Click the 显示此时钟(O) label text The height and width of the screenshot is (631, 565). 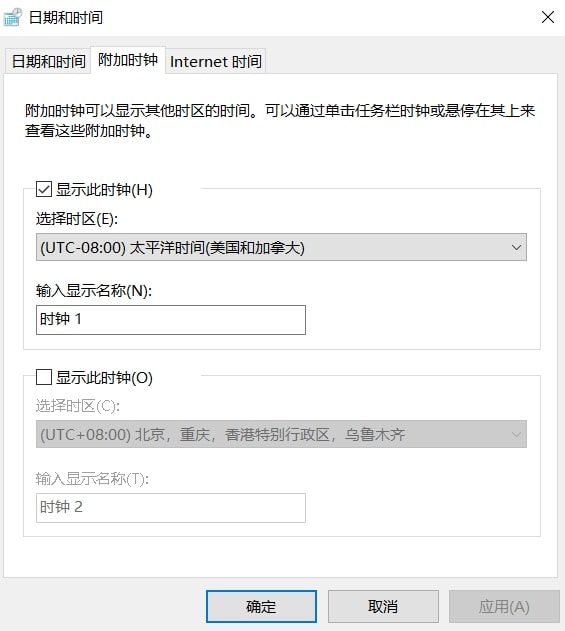point(104,377)
